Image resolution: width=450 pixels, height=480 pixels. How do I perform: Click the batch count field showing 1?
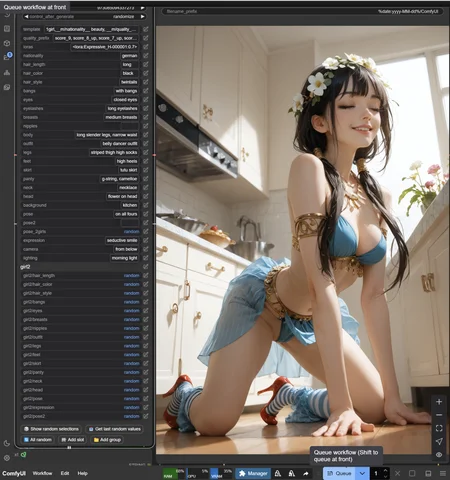tap(376, 473)
